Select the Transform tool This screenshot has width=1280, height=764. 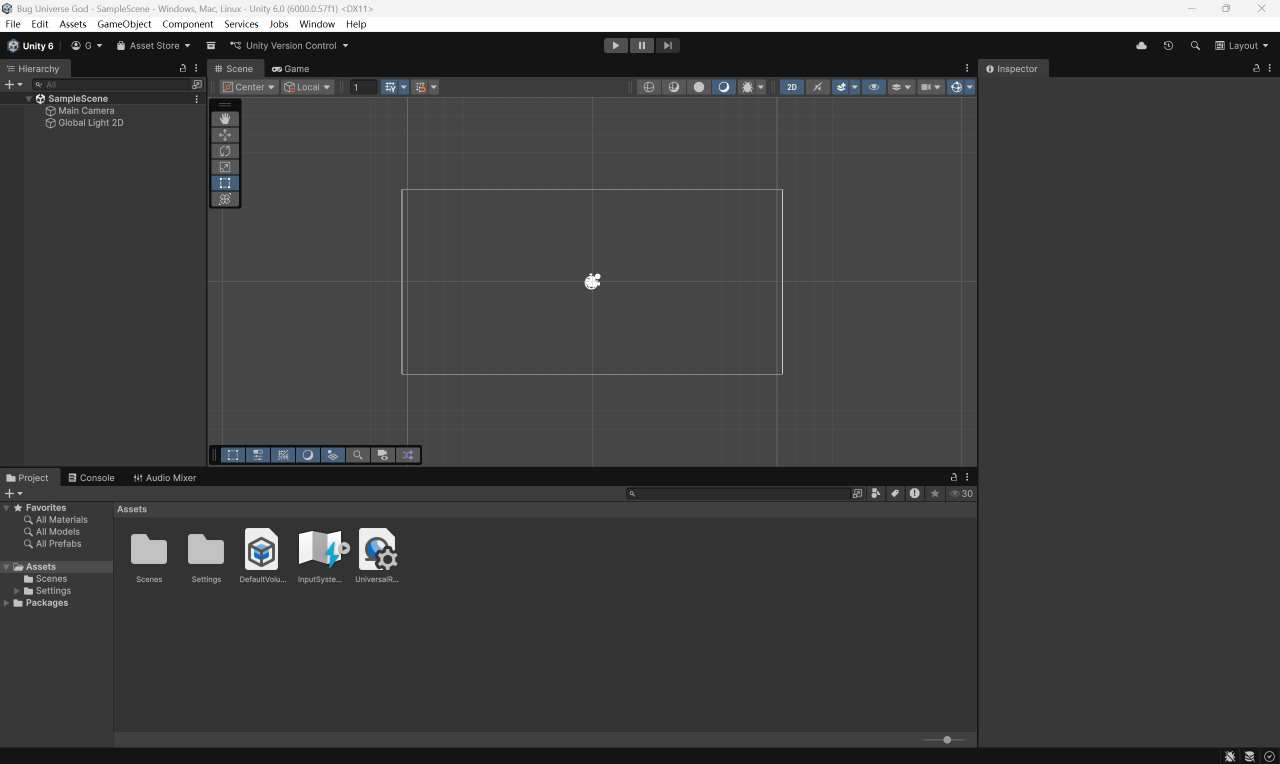pyautogui.click(x=225, y=199)
